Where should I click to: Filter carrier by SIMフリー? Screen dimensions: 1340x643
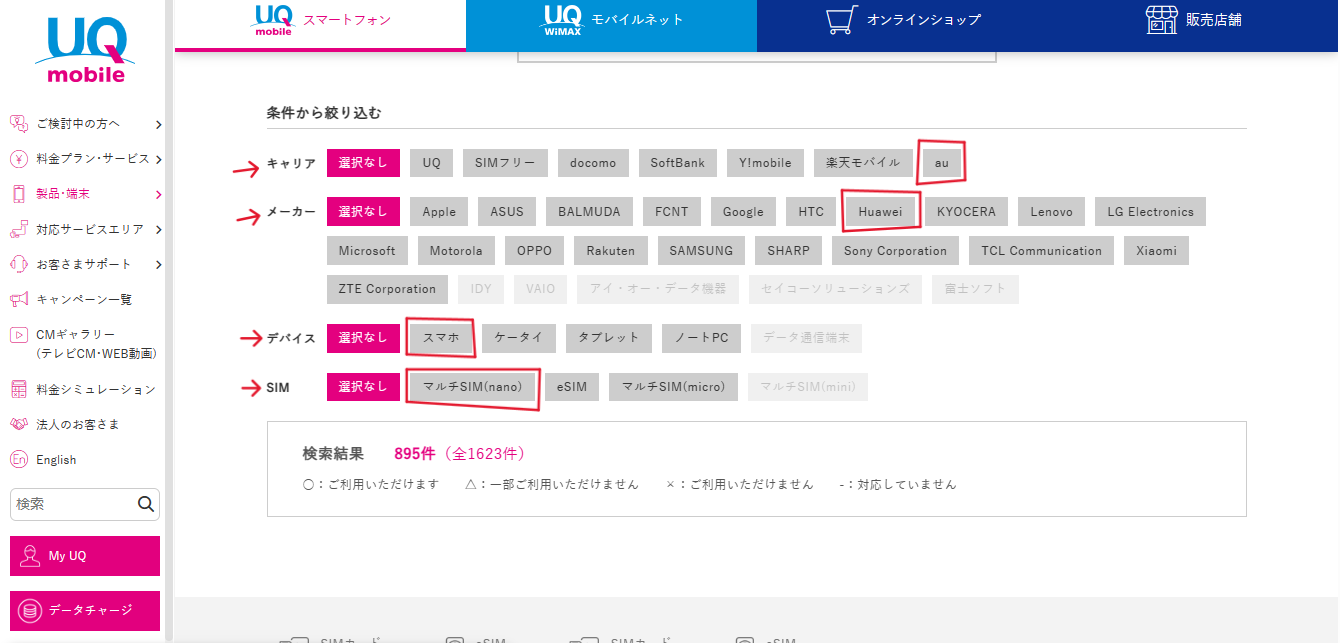pos(505,163)
